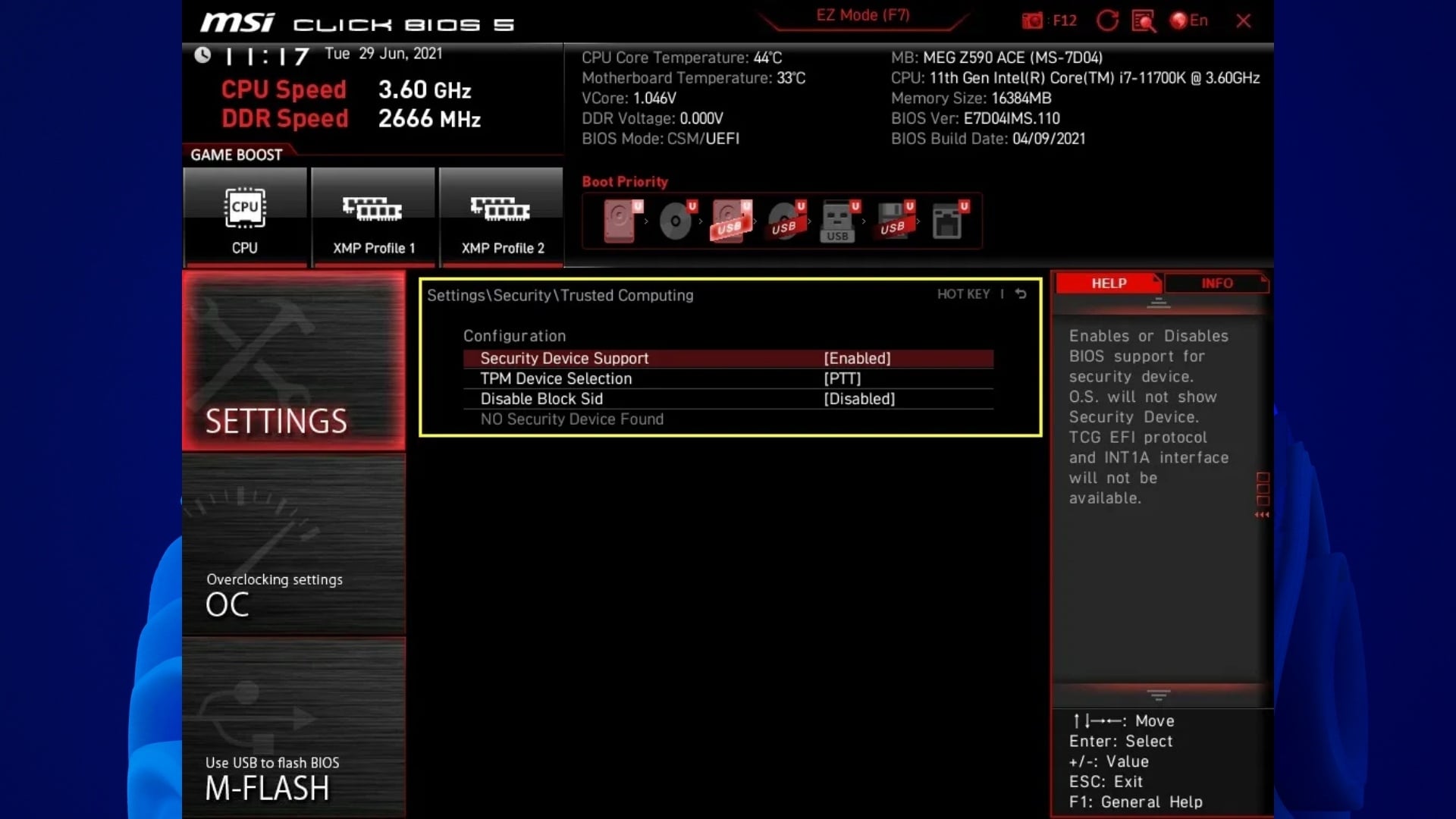Image resolution: width=1456 pixels, height=819 pixels.
Task: Click the back arrow next to HOT KEY
Action: pos(1021,294)
